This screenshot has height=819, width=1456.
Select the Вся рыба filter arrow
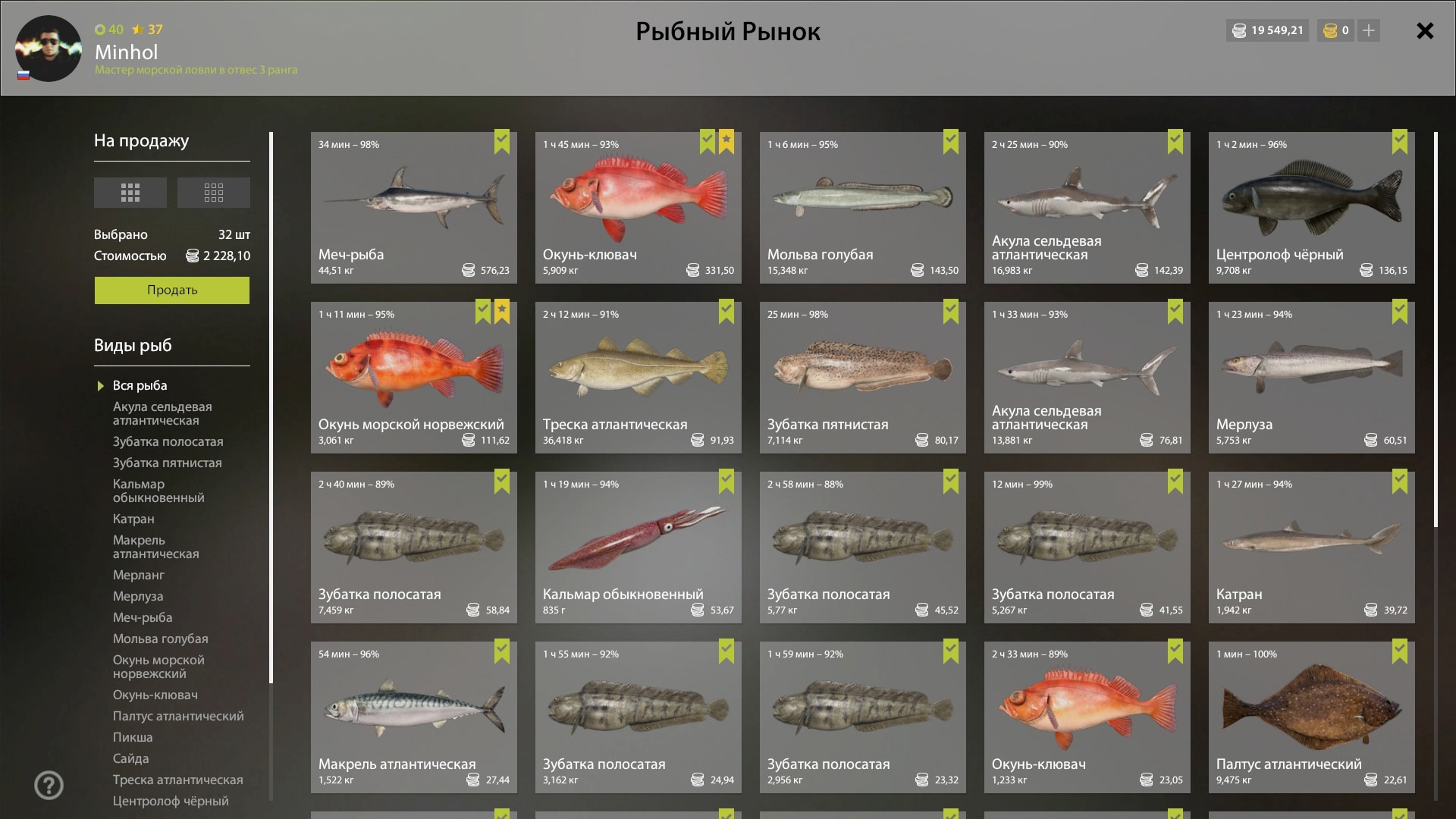click(101, 386)
